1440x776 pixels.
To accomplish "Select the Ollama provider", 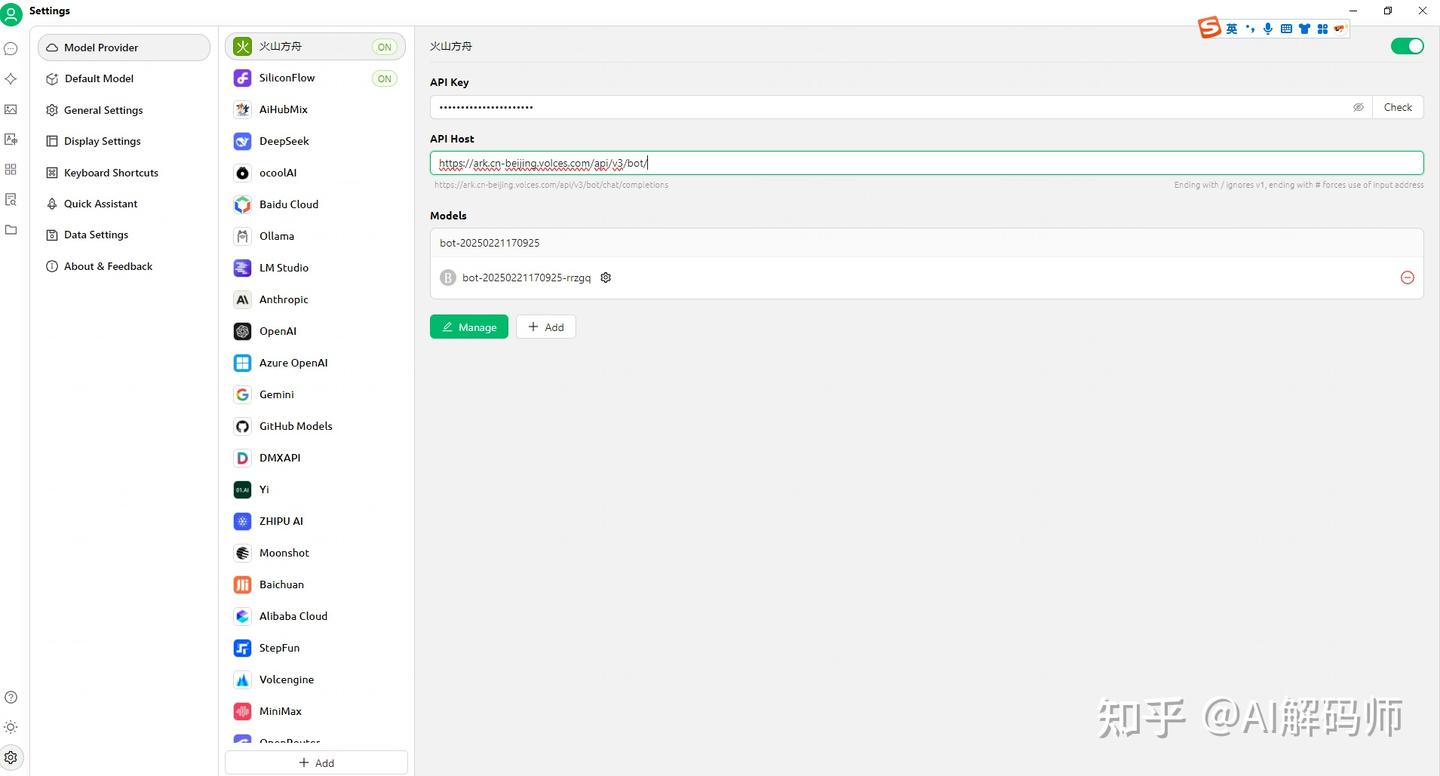I will pyautogui.click(x=315, y=236).
